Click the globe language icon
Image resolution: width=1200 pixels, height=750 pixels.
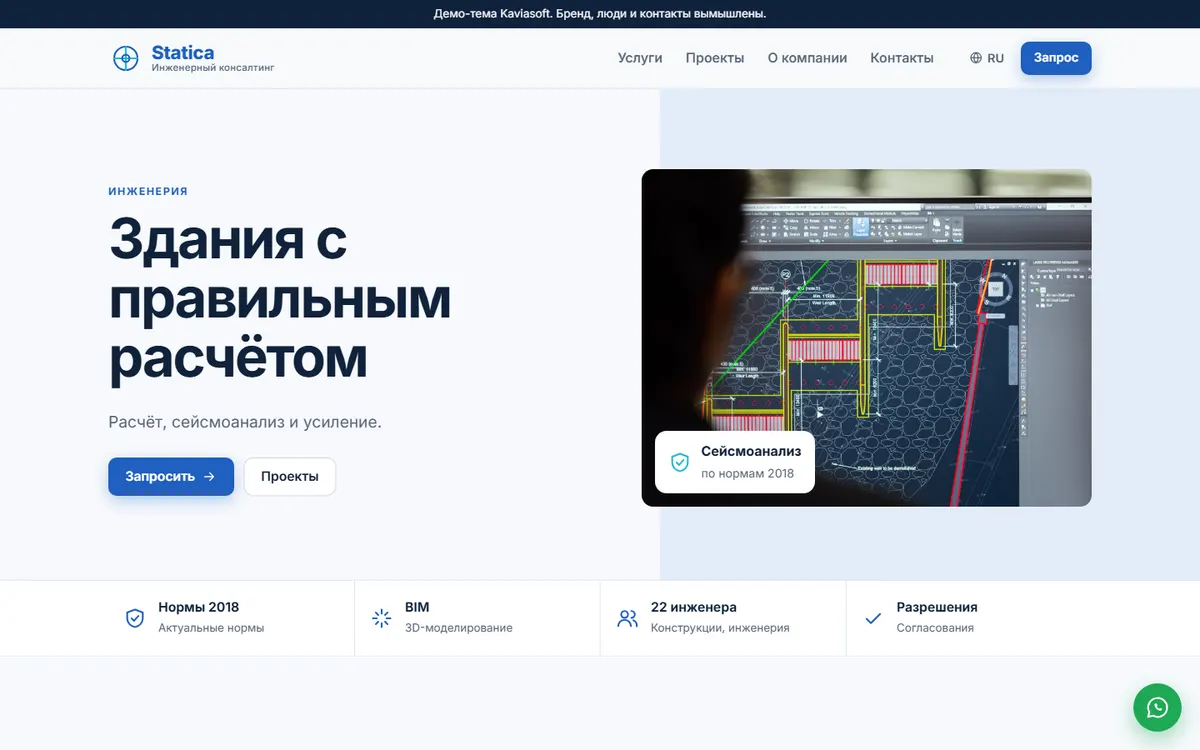coord(976,58)
